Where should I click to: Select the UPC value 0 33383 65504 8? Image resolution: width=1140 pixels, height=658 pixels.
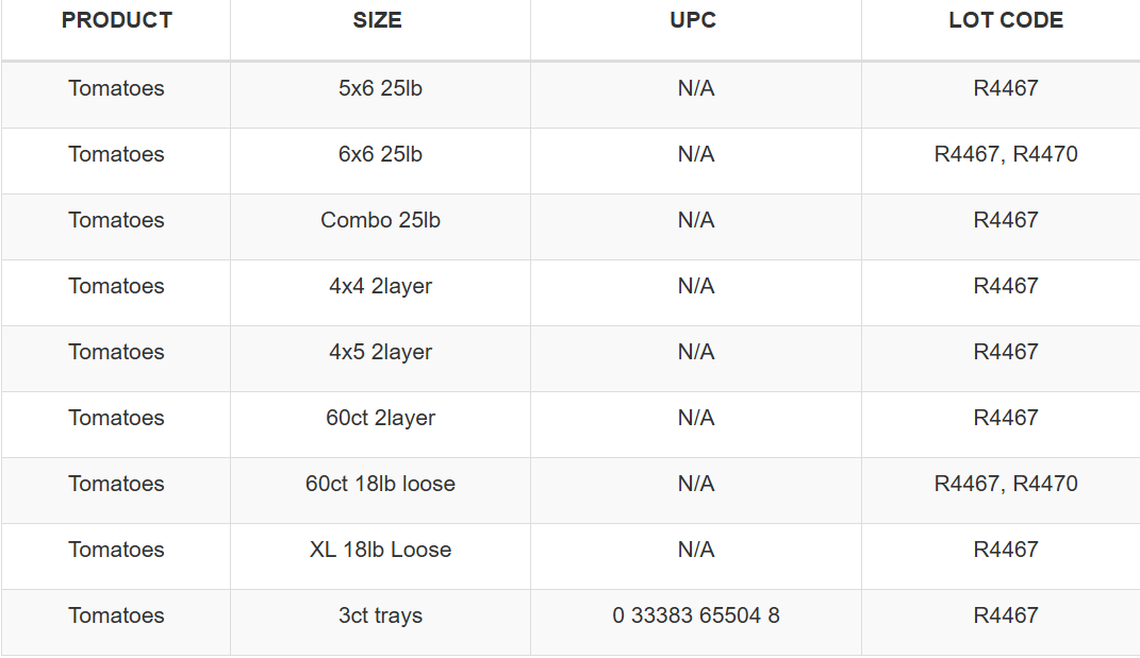[696, 617]
